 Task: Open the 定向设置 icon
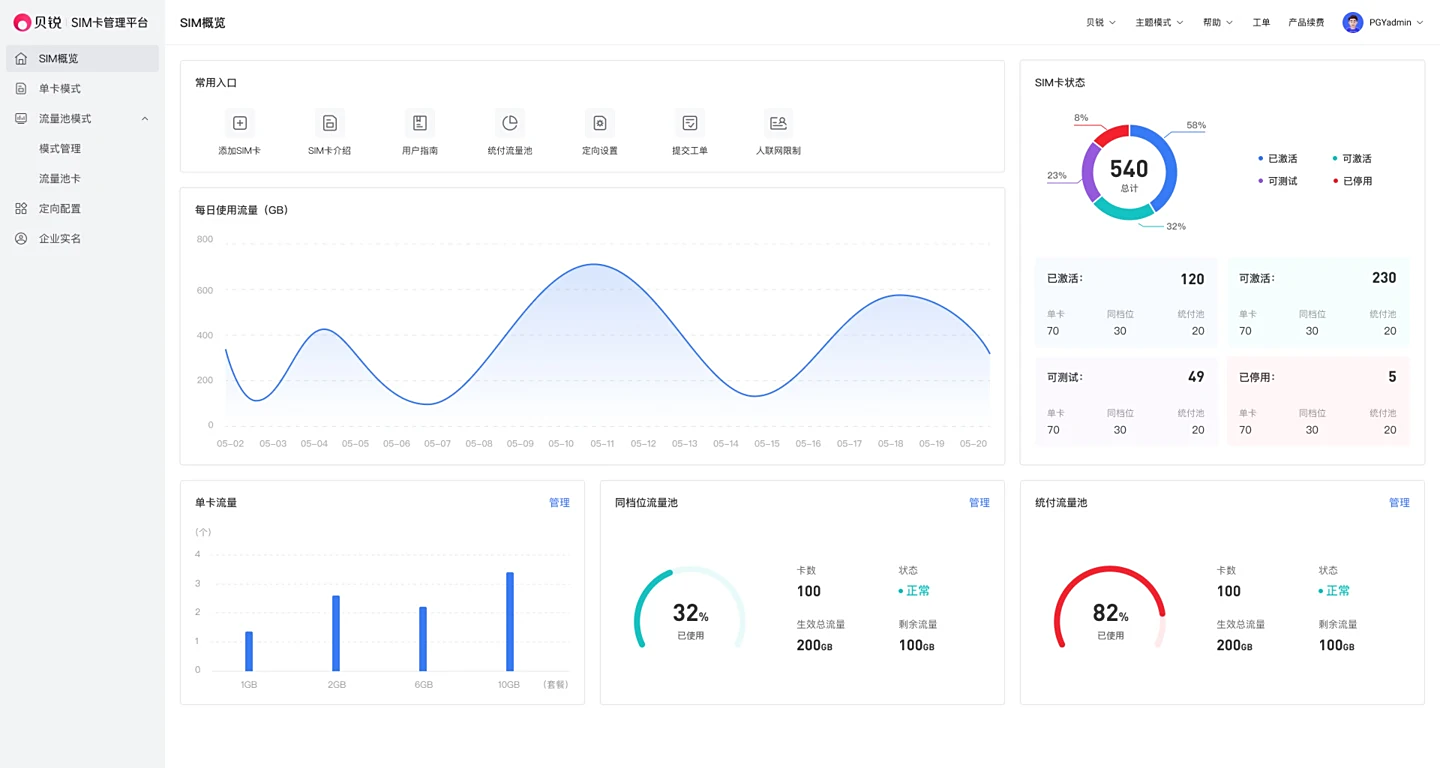pyautogui.click(x=600, y=123)
